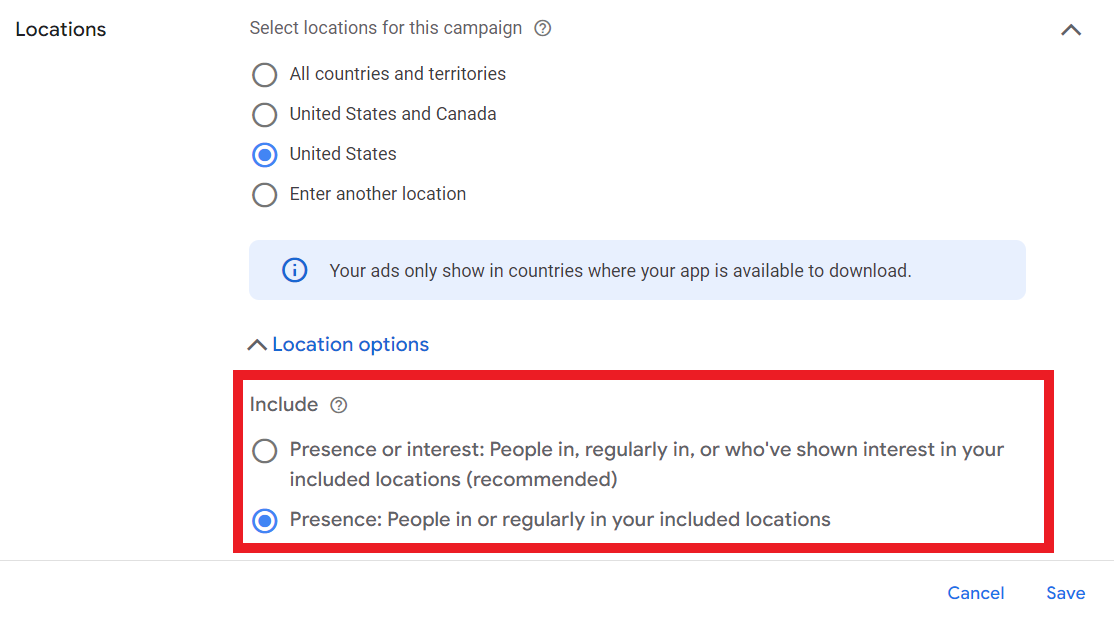The width and height of the screenshot is (1114, 620).
Task: Open the Include help tooltip
Action: [x=339, y=405]
